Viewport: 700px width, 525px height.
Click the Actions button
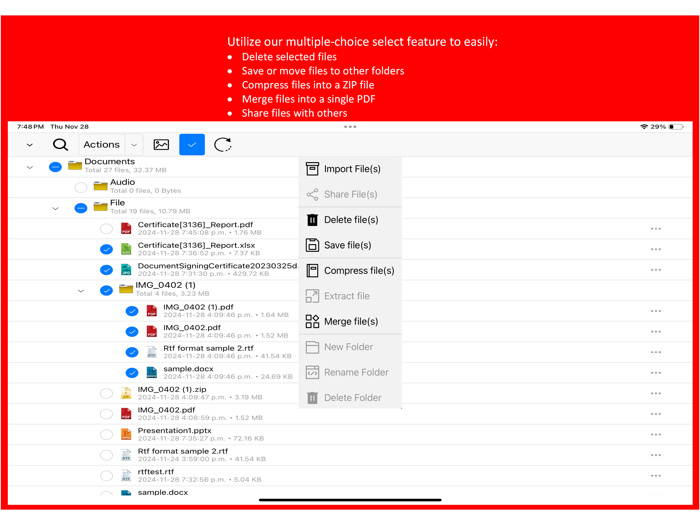click(x=102, y=145)
